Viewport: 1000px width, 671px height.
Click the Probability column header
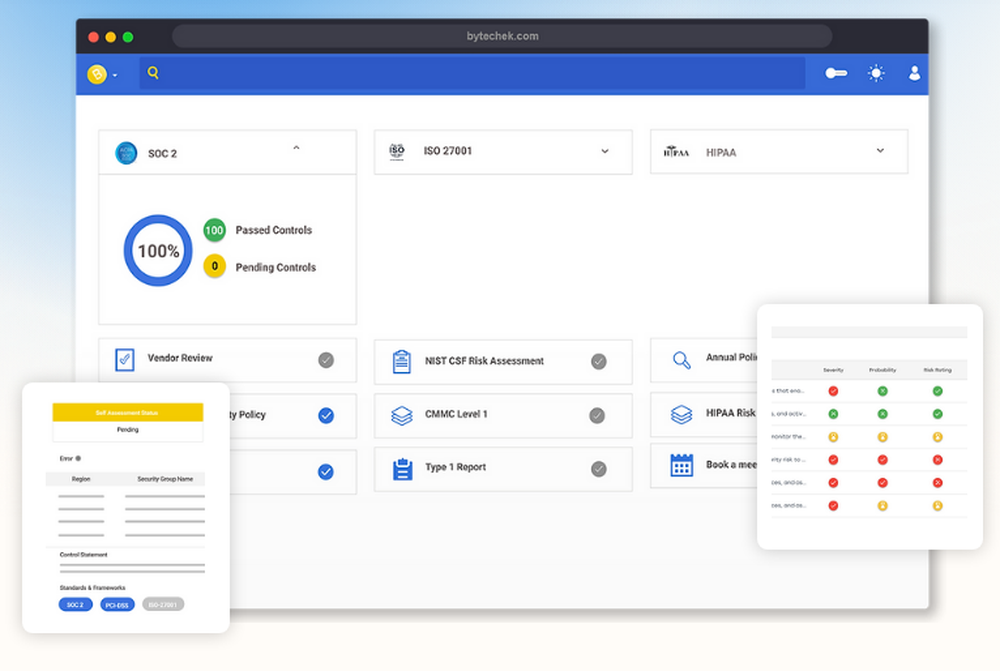(x=883, y=370)
